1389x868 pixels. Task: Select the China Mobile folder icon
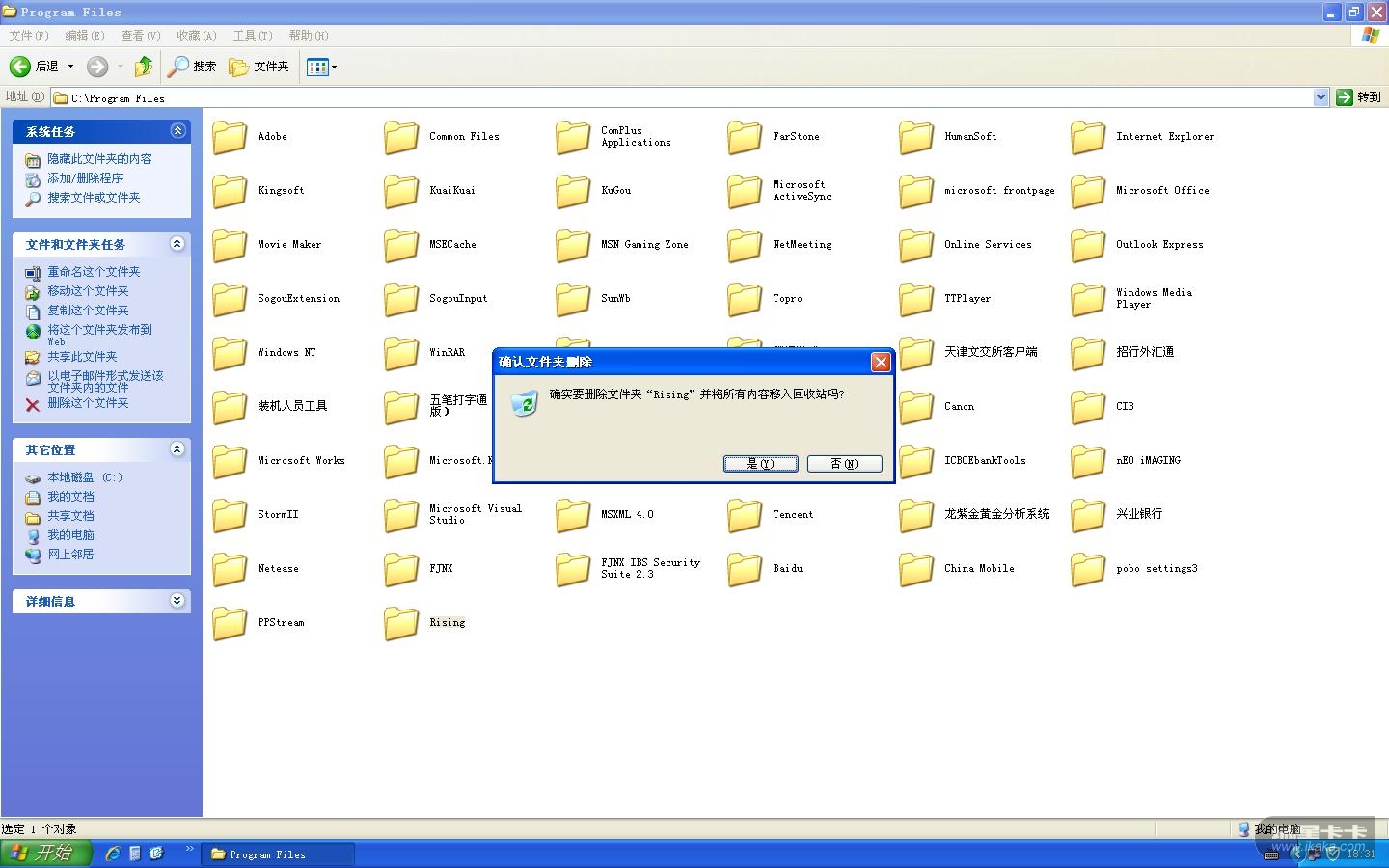click(x=916, y=569)
